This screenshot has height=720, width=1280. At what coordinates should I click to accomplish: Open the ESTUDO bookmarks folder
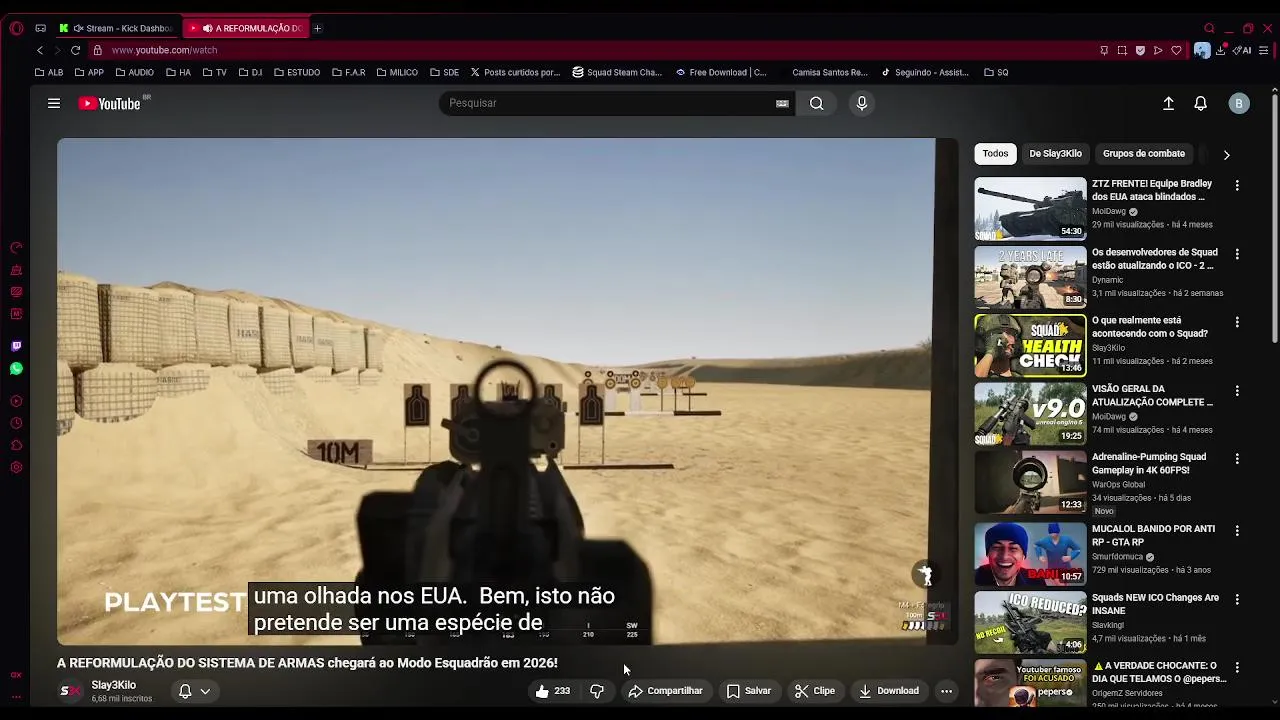click(295, 72)
